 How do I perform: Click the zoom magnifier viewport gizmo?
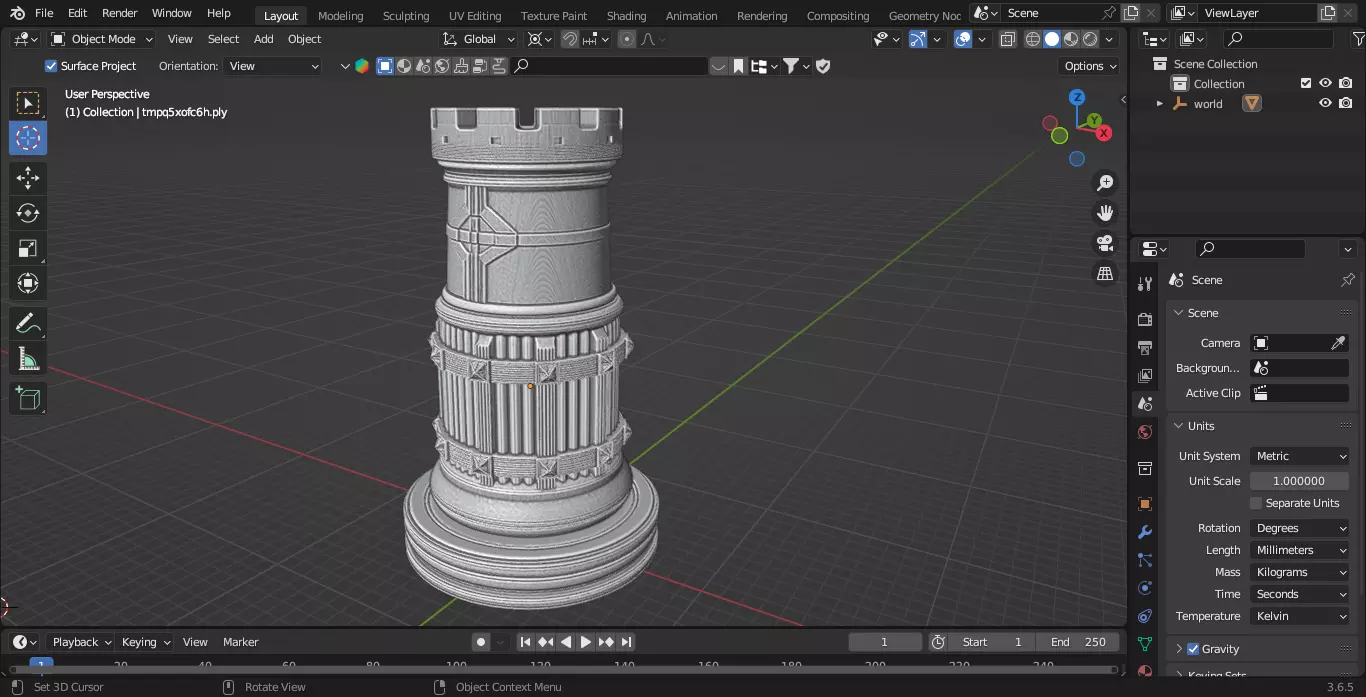pos(1105,183)
